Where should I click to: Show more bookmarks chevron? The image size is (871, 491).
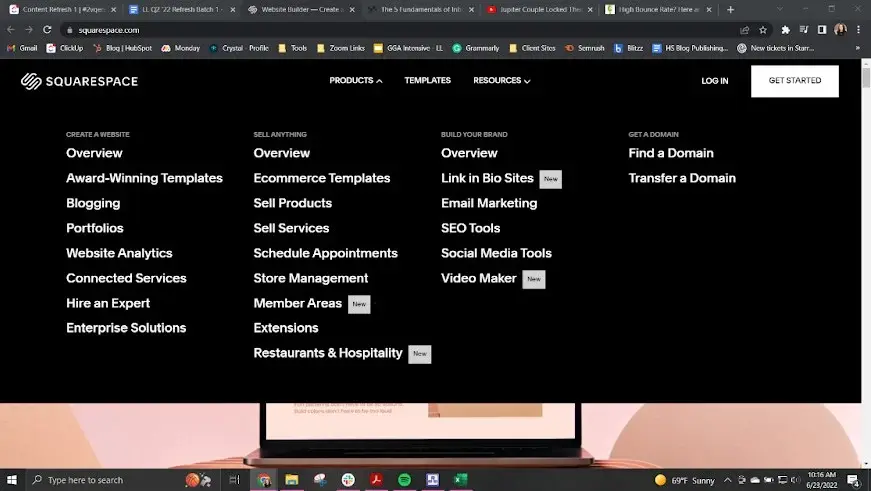(x=858, y=48)
